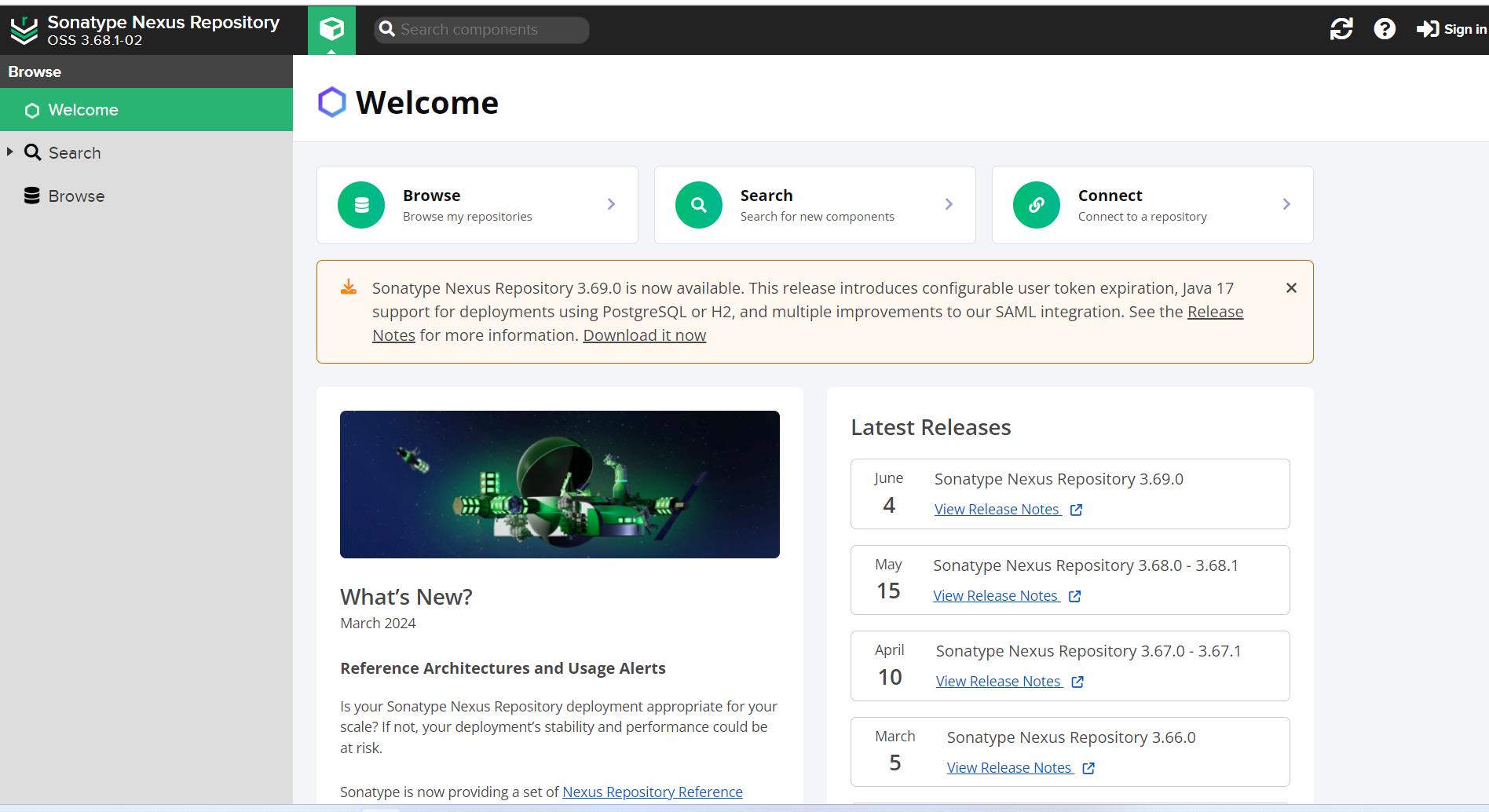This screenshot has height=812, width=1489.
Task: Select Welcome in the sidebar
Action: (146, 110)
